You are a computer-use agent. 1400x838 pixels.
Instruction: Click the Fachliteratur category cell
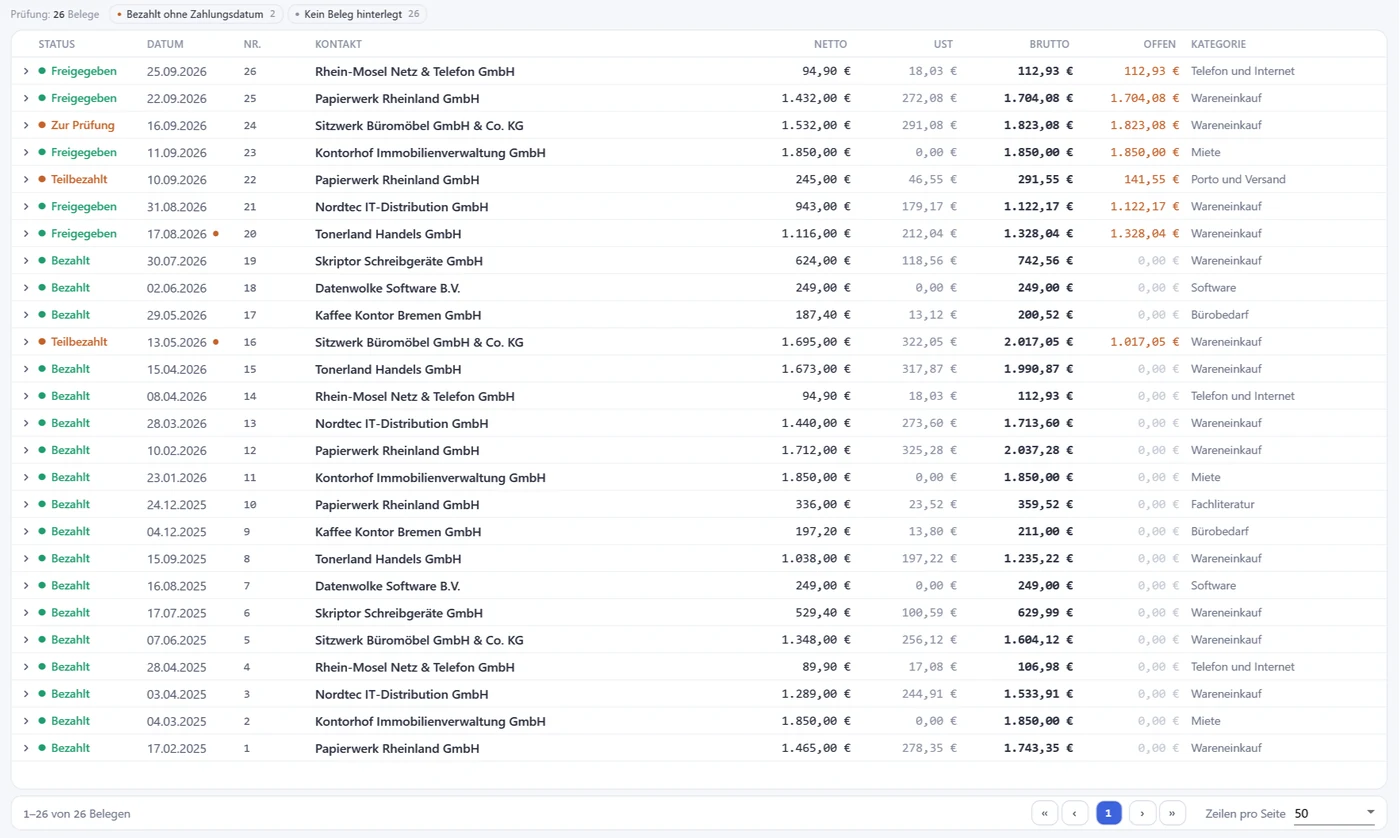(1222, 504)
